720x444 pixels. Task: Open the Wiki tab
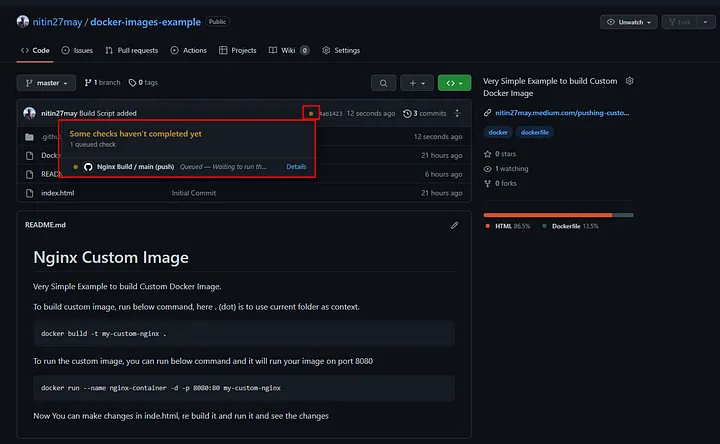[x=288, y=51]
